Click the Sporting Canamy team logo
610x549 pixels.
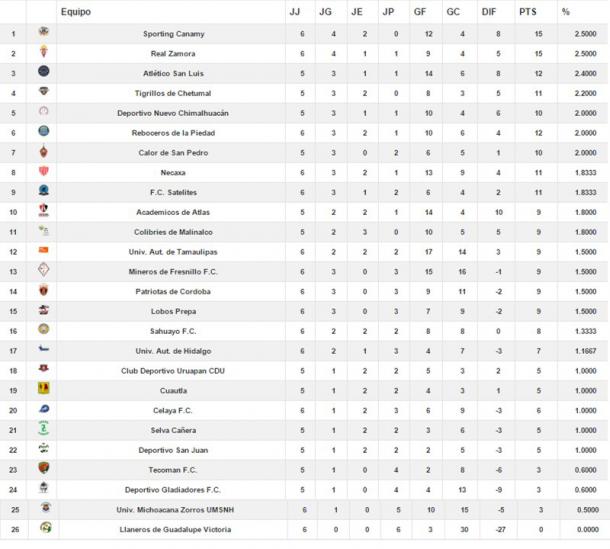click(x=43, y=33)
